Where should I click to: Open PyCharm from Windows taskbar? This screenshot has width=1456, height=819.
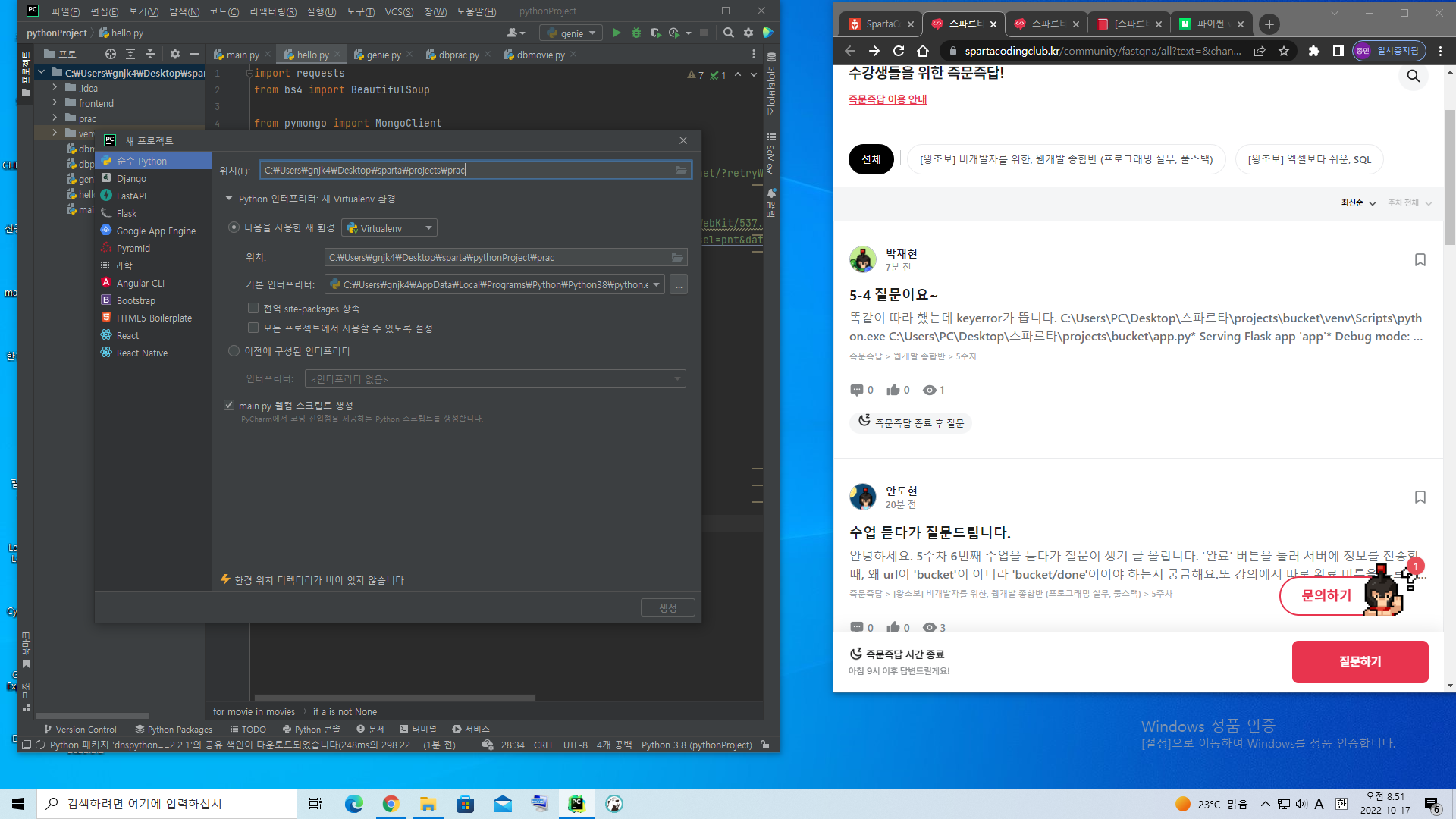(x=577, y=804)
